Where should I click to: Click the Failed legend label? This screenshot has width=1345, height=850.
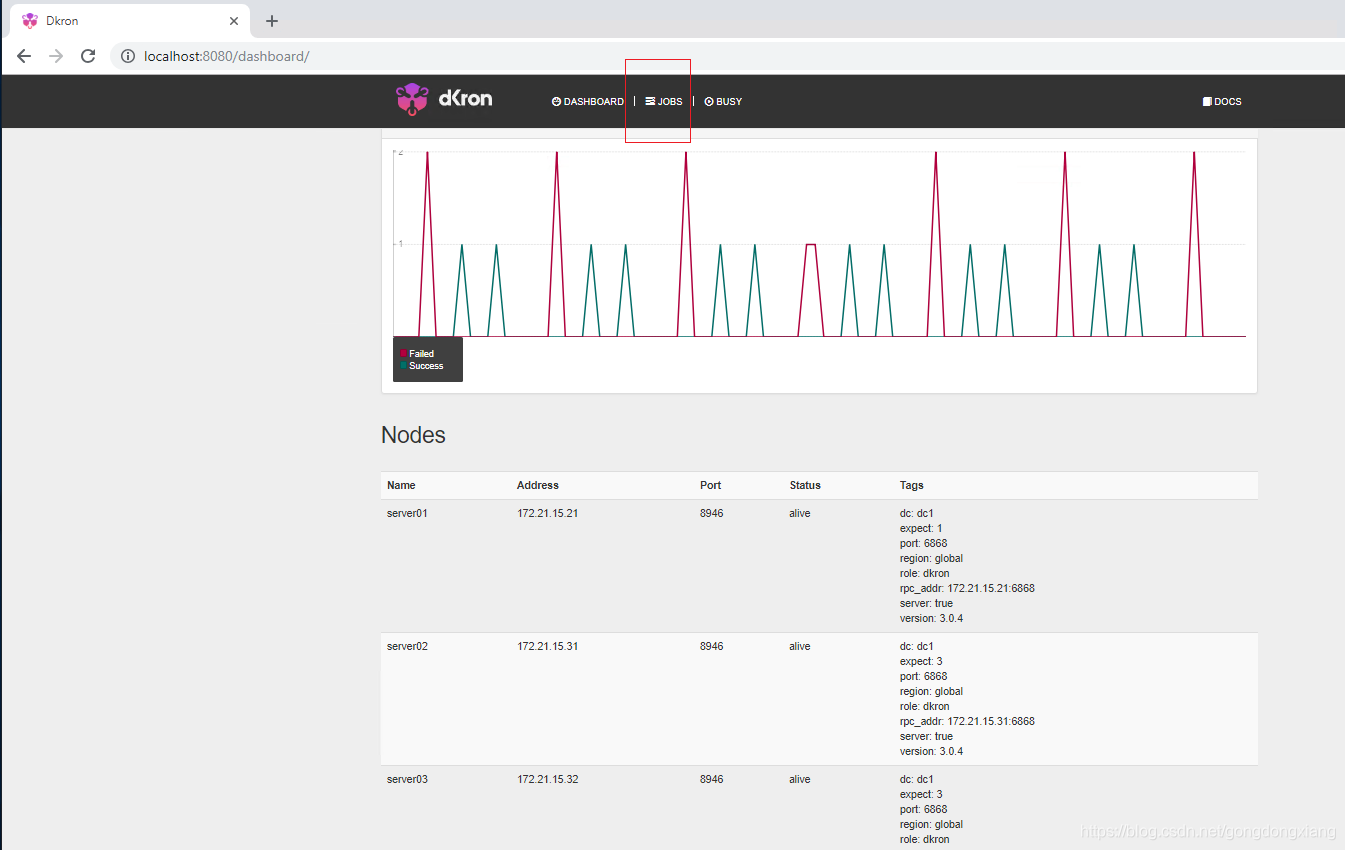[x=421, y=354]
